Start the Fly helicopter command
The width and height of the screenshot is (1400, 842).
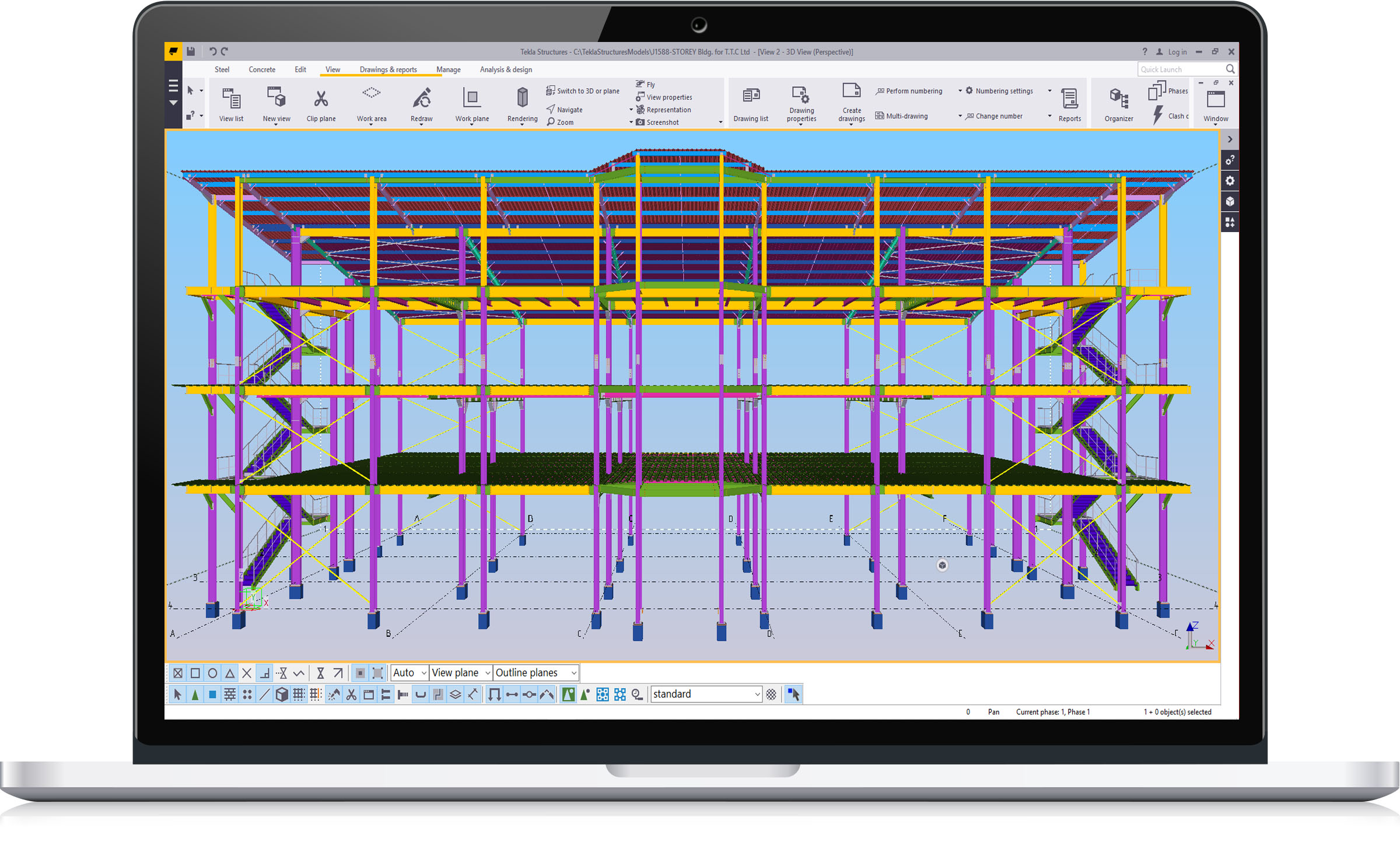(x=645, y=84)
